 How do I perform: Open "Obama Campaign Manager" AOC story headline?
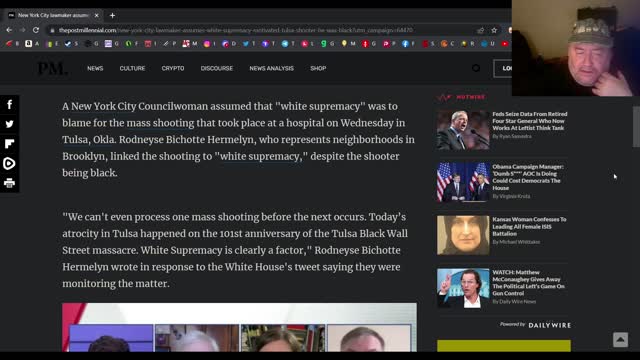[x=527, y=177]
